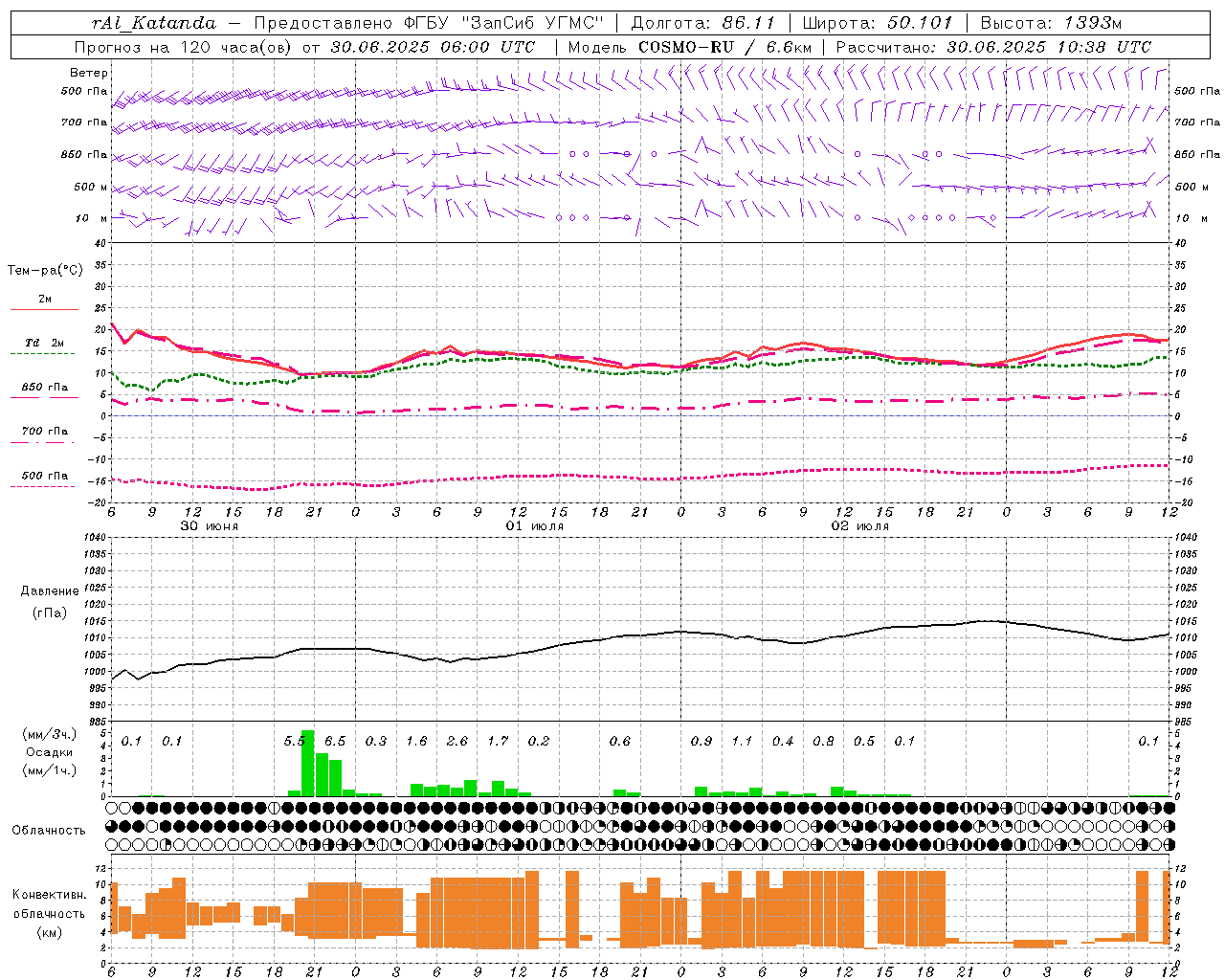
Task: Click the 2м temperature legend entry
Action: [x=45, y=300]
